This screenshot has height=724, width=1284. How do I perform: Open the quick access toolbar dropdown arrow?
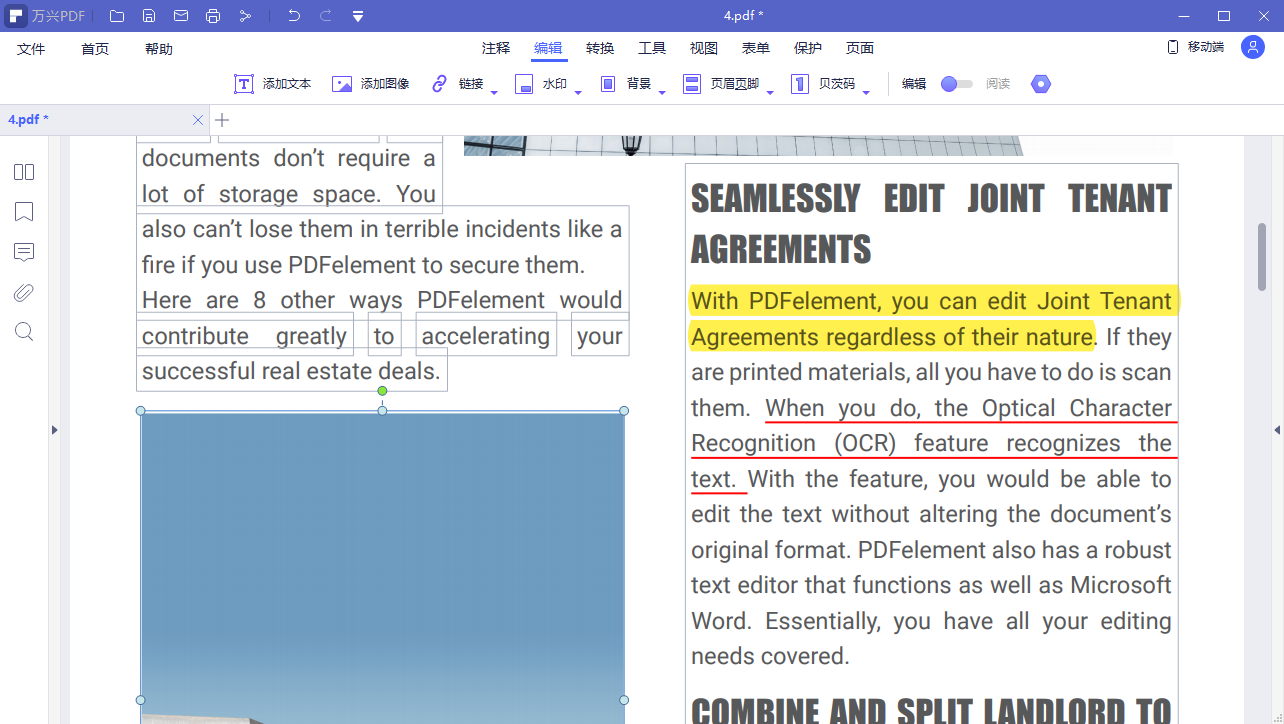[358, 16]
